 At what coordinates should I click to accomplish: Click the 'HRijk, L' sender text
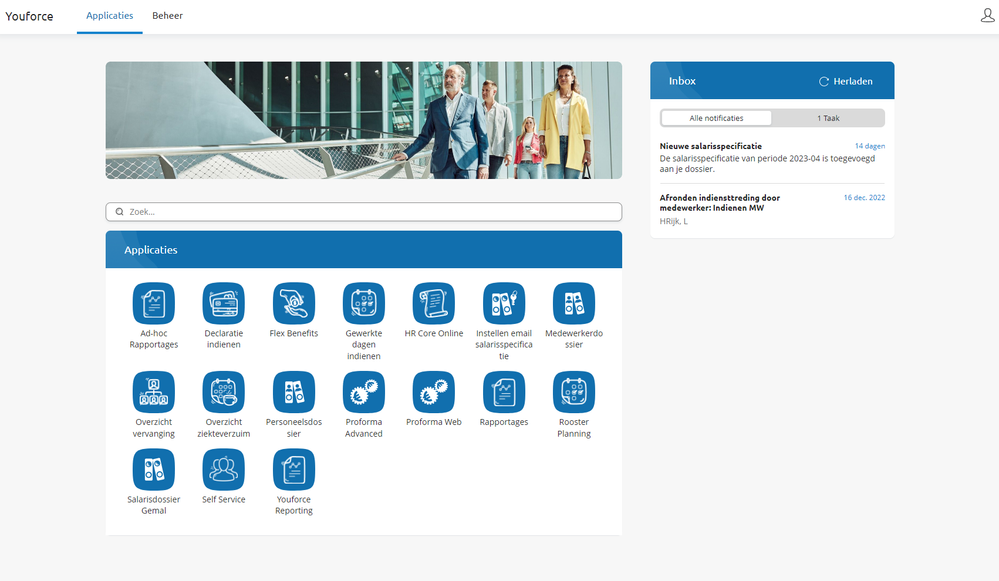pyautogui.click(x=673, y=221)
